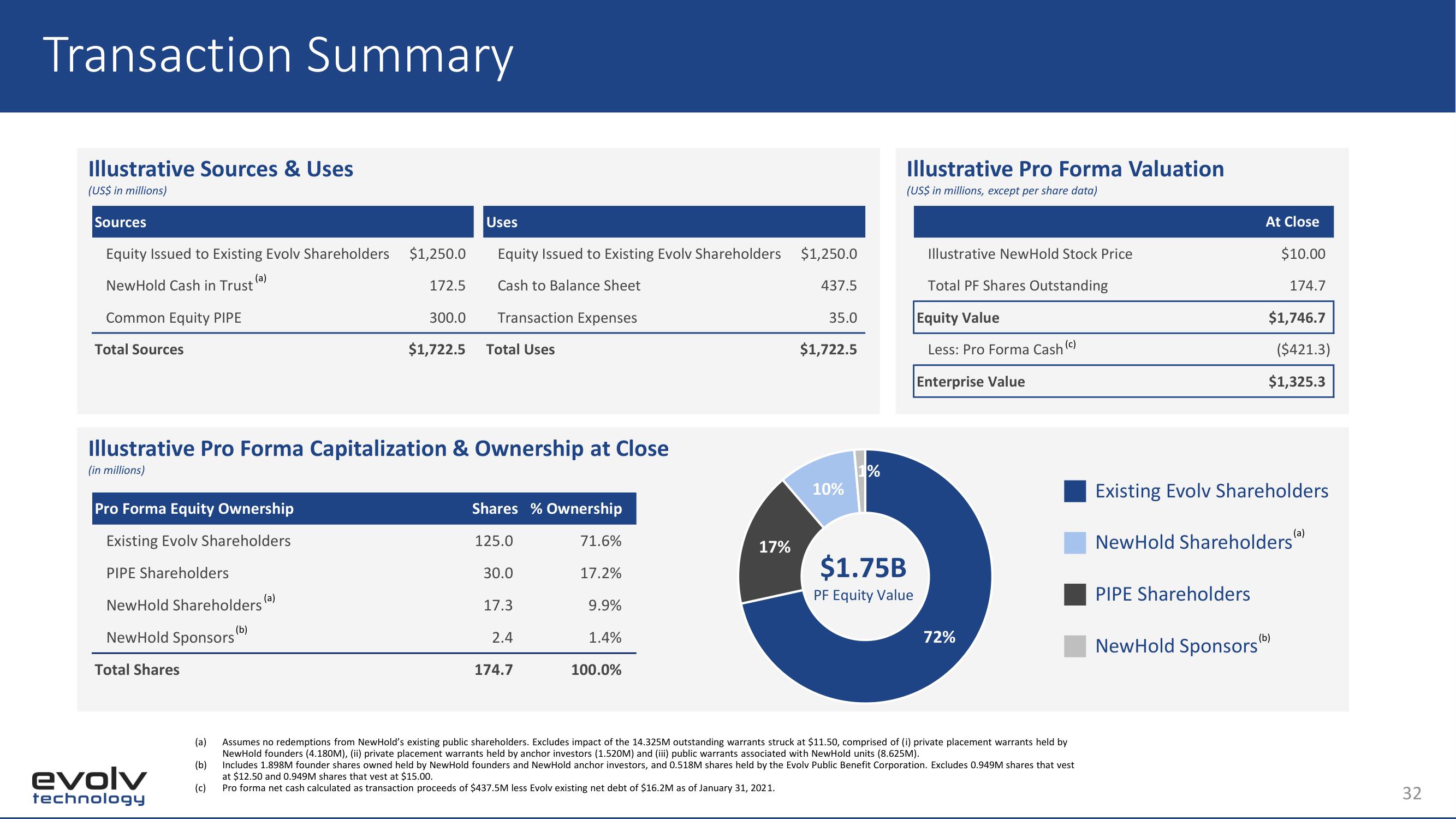Click Cash to Balance Sheet label

pos(569,286)
